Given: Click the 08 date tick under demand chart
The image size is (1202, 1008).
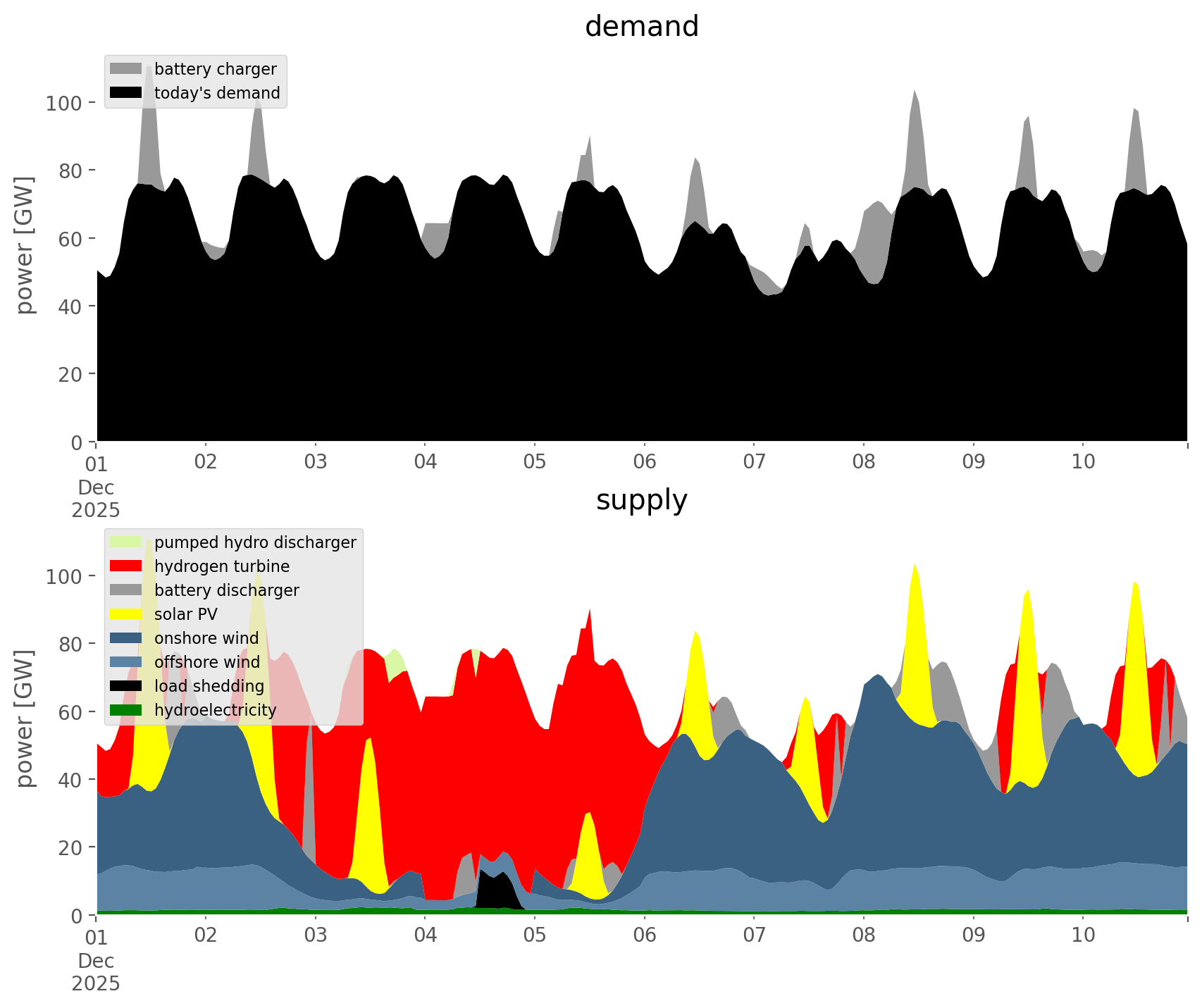Looking at the screenshot, I should tap(864, 462).
